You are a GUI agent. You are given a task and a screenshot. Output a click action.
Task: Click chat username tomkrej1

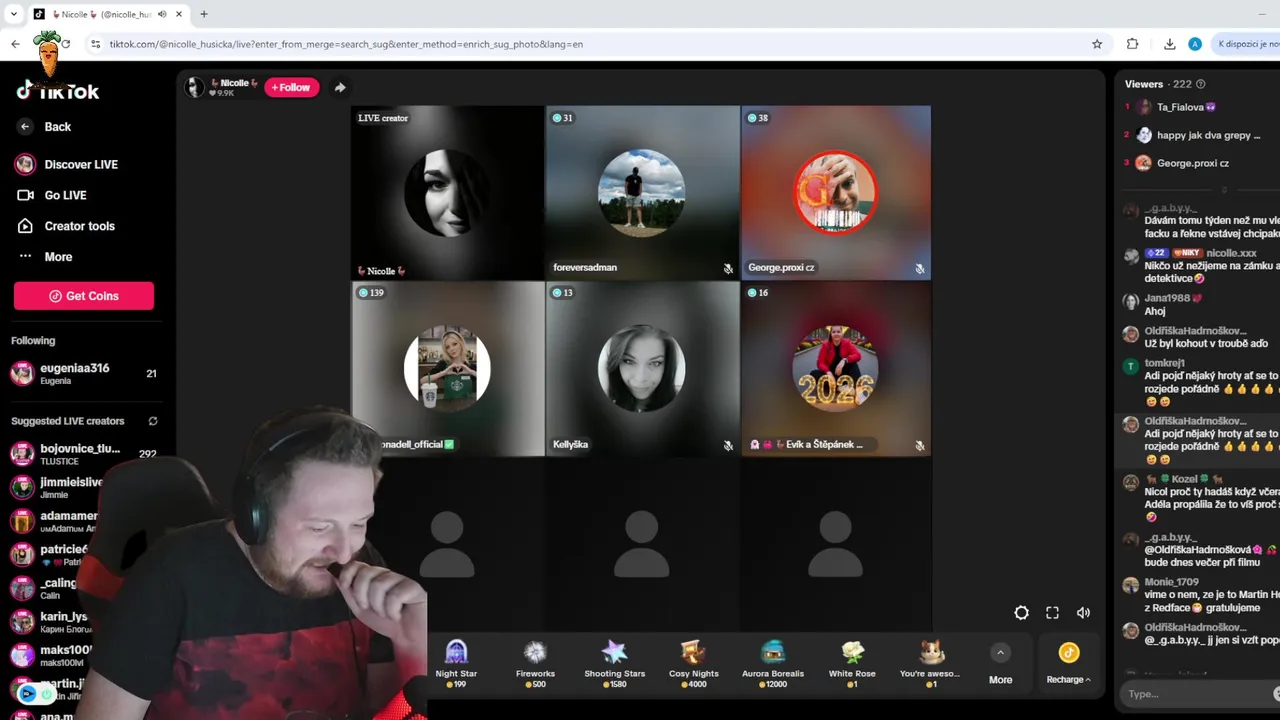coord(1165,363)
